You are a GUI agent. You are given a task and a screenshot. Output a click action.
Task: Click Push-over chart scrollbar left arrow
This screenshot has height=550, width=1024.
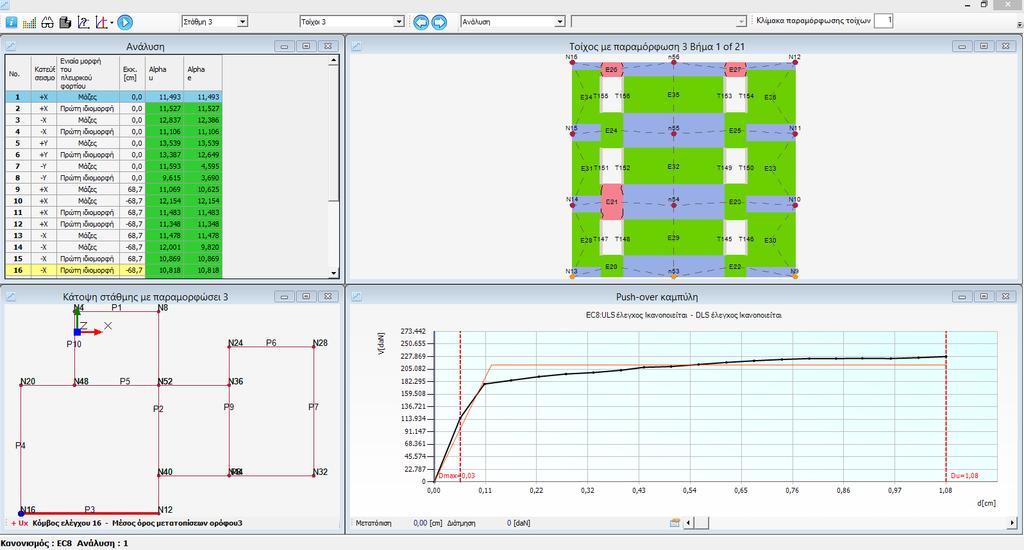688,523
